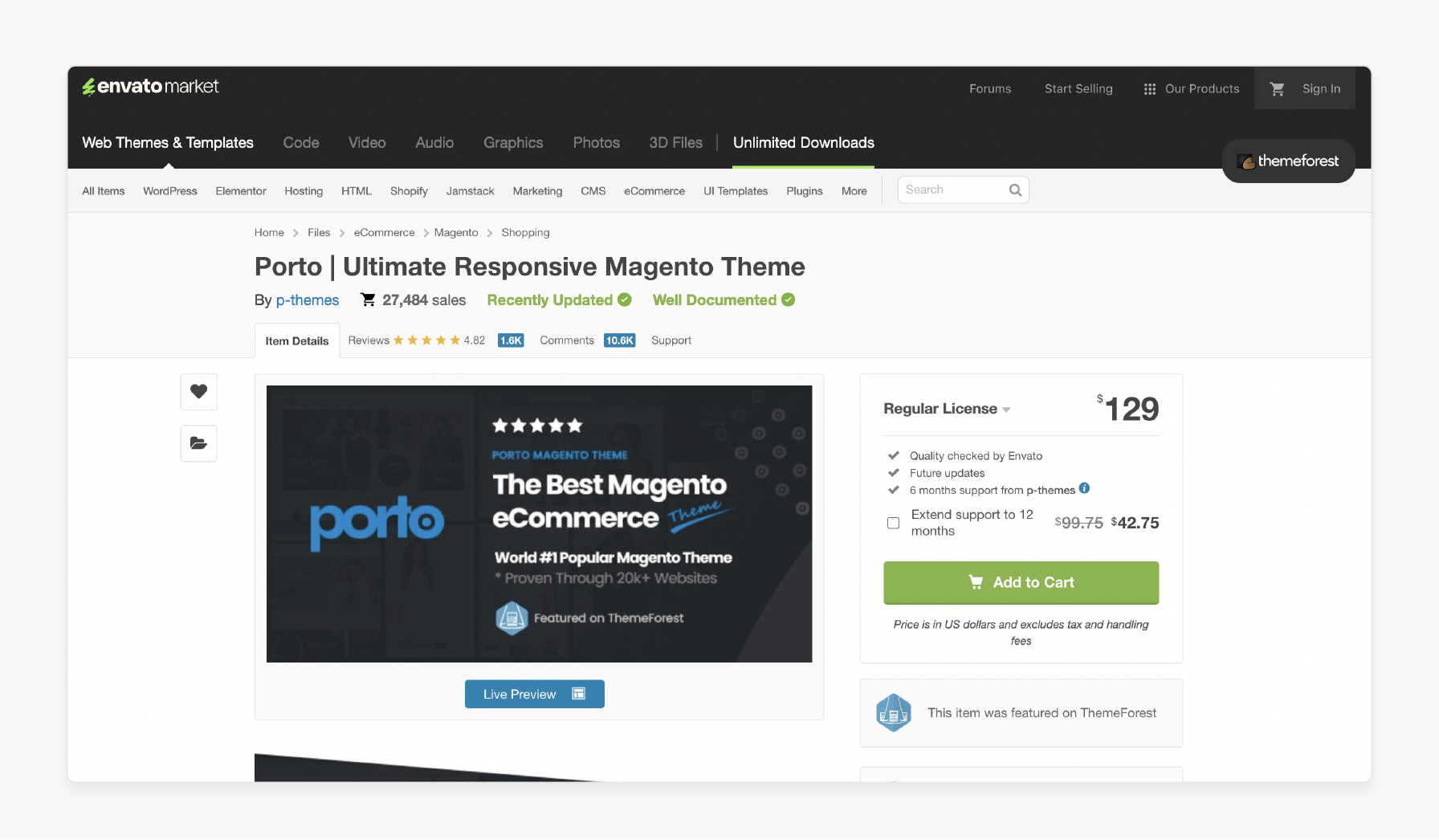
Task: Open the Shopify subcategory
Action: tap(409, 191)
